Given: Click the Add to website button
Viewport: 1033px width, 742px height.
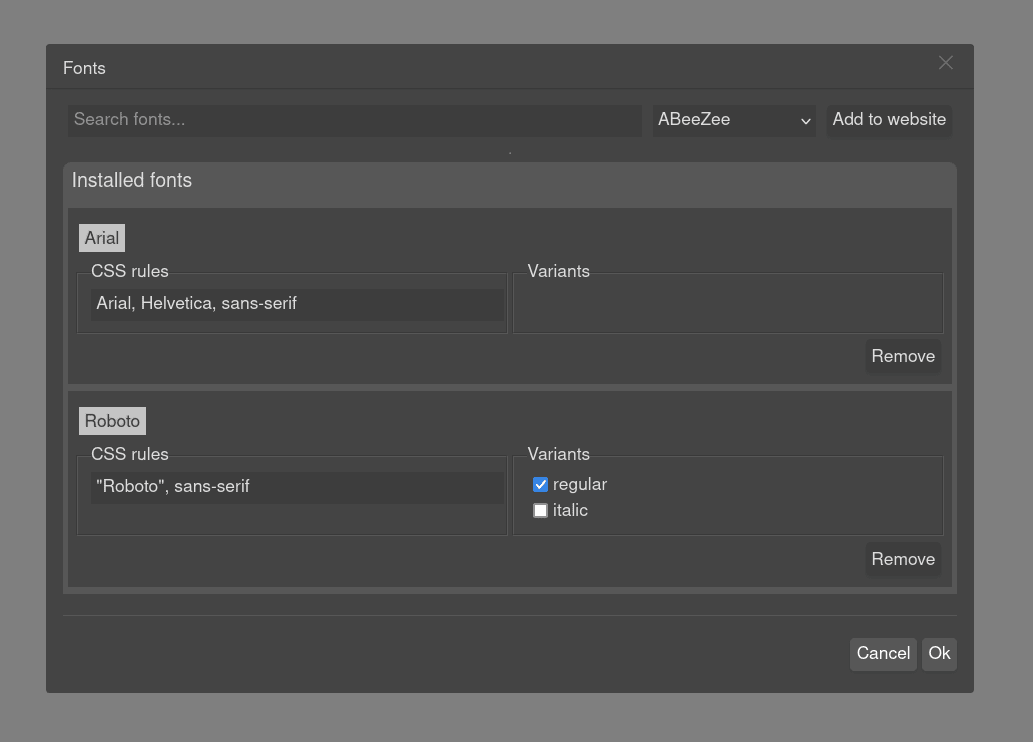Looking at the screenshot, I should coord(888,120).
